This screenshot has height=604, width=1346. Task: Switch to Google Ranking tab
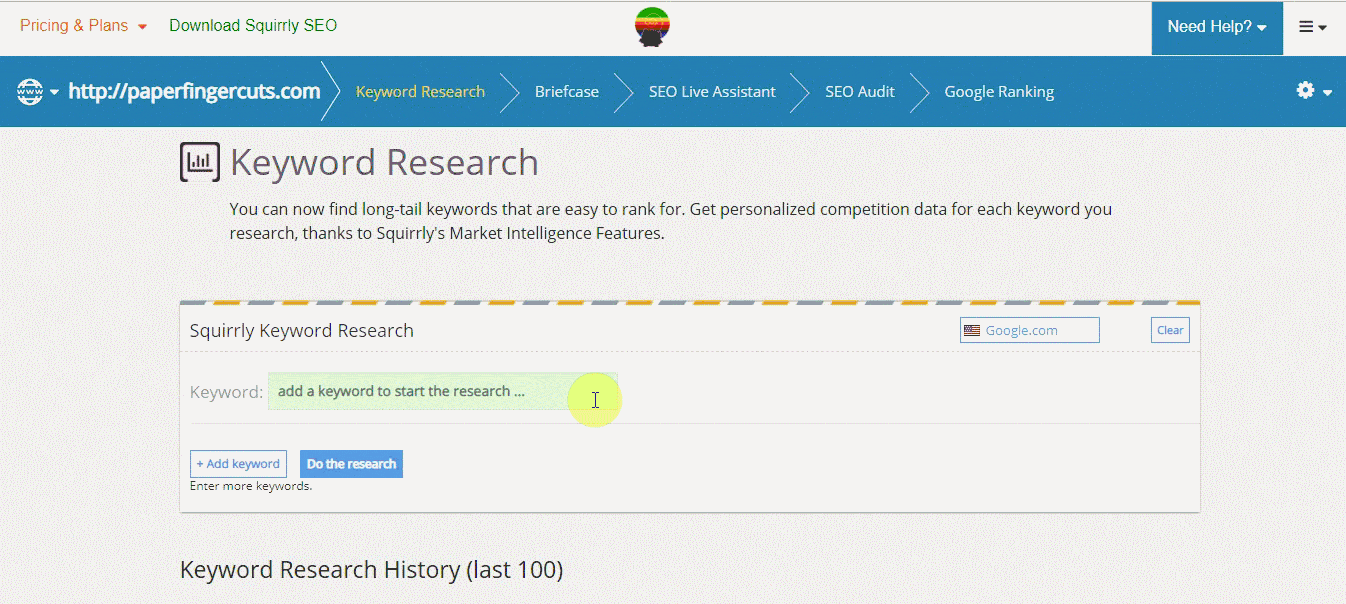point(999,92)
